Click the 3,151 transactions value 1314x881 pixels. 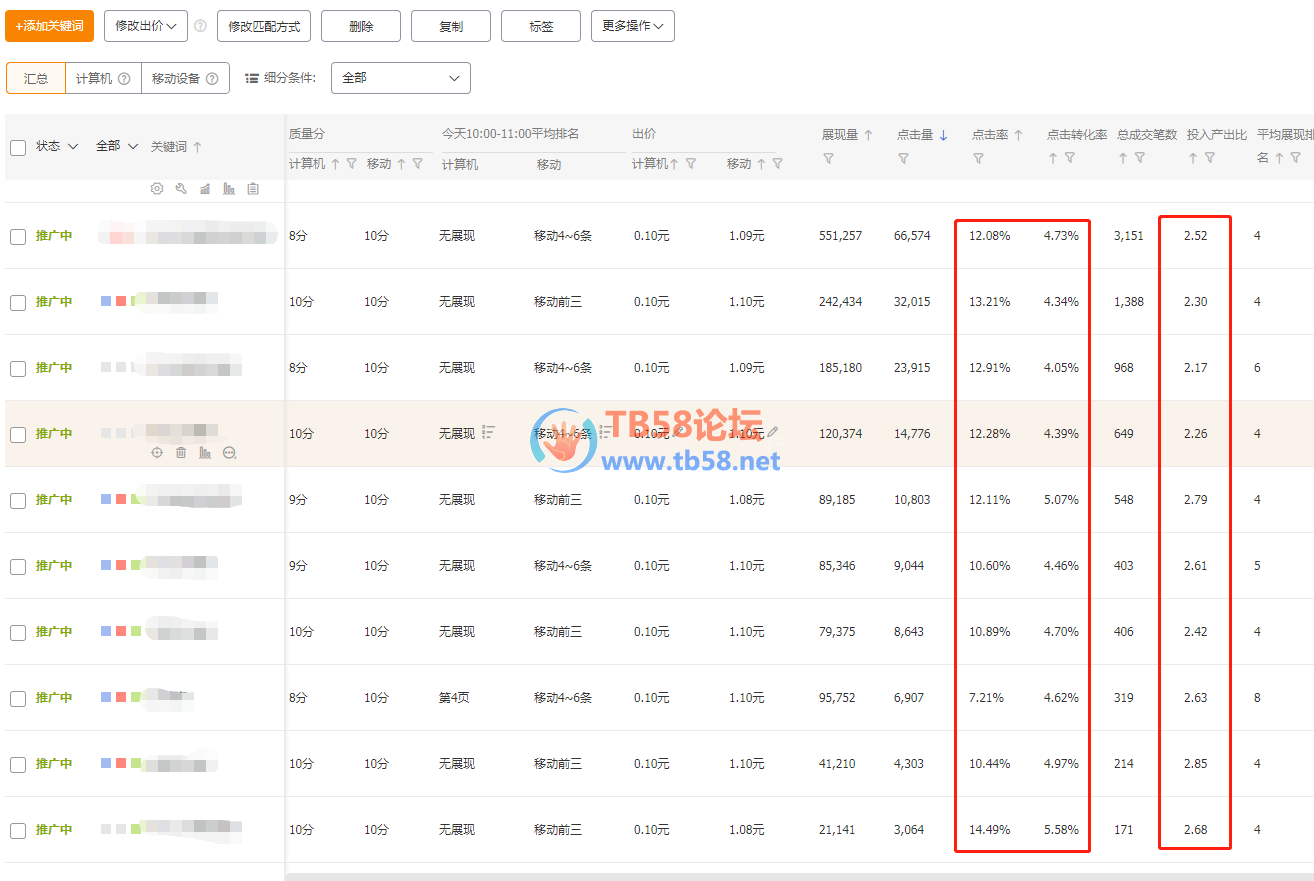pos(1128,236)
